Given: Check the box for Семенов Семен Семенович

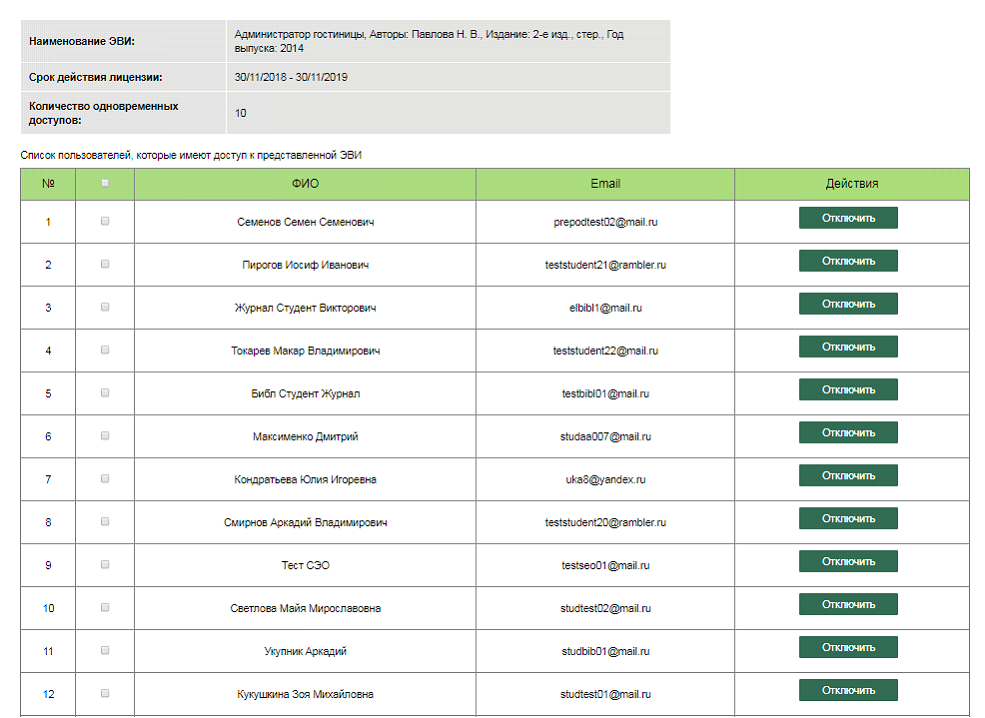Looking at the screenshot, I should click(105, 221).
